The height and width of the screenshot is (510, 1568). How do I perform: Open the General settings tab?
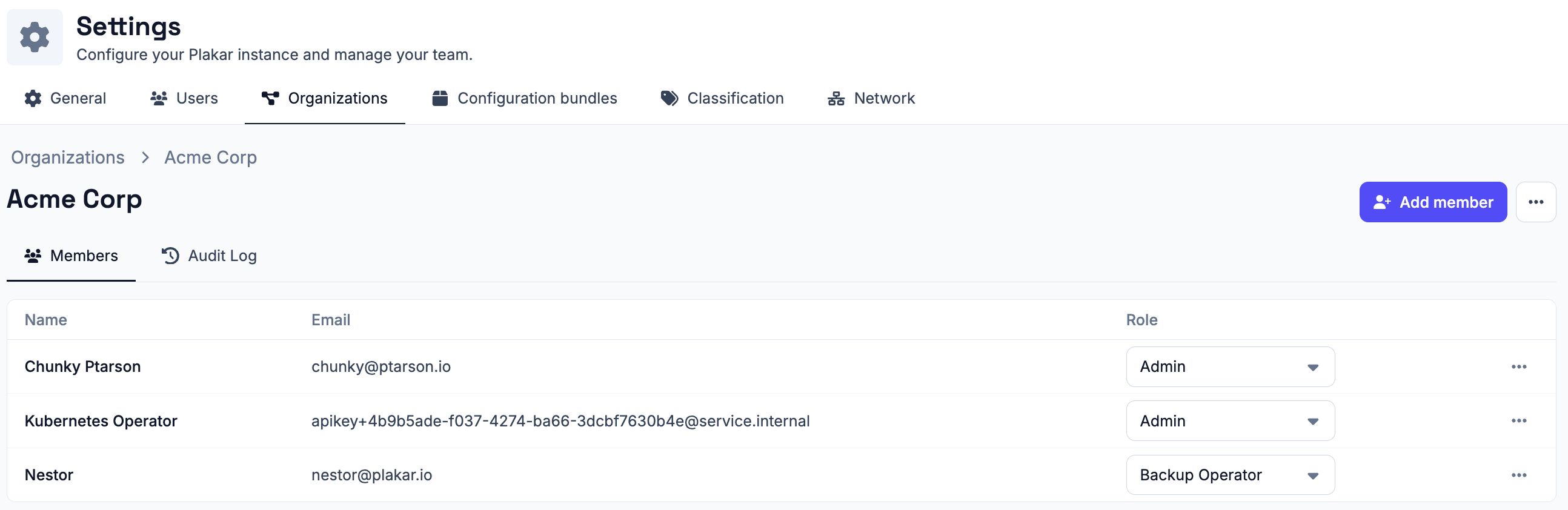coord(65,99)
